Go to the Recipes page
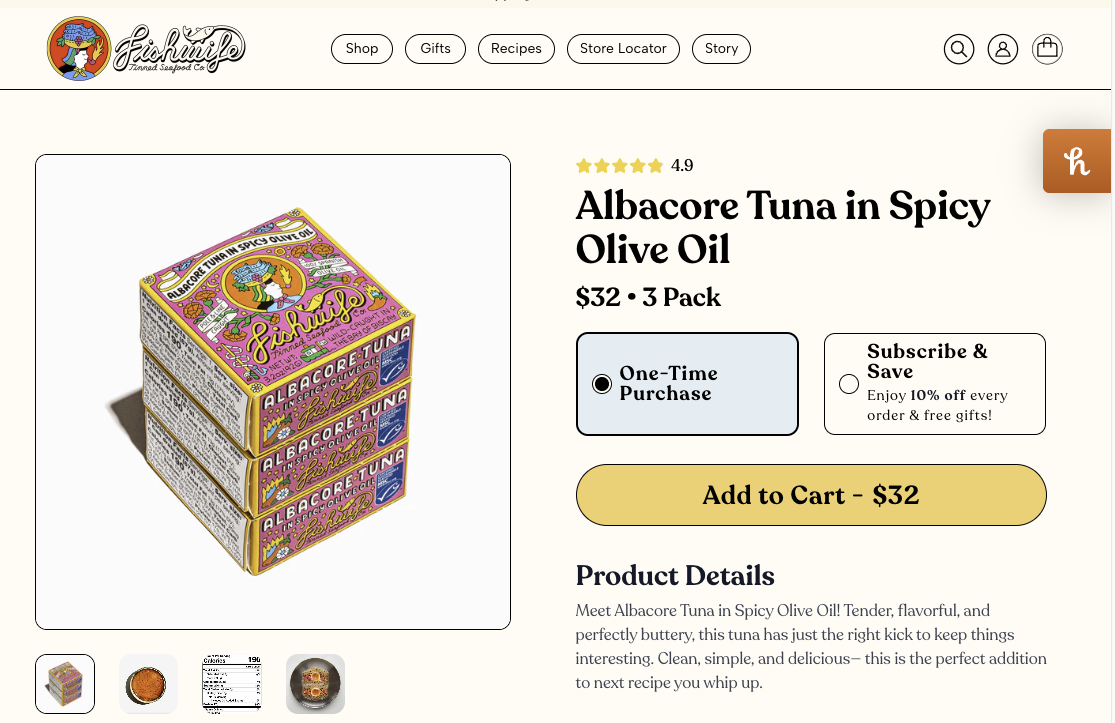The height and width of the screenshot is (723, 1115). (516, 48)
